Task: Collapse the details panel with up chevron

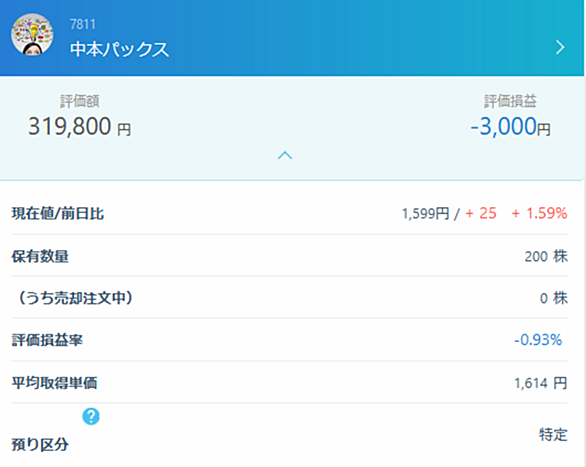Action: [285, 155]
